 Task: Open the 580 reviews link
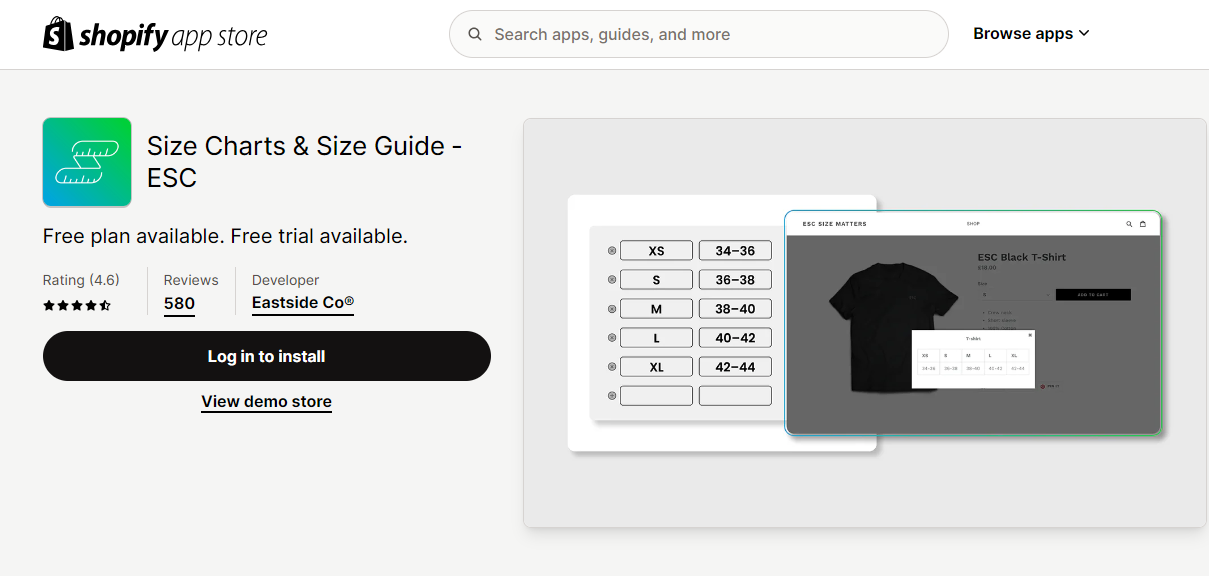(x=179, y=303)
